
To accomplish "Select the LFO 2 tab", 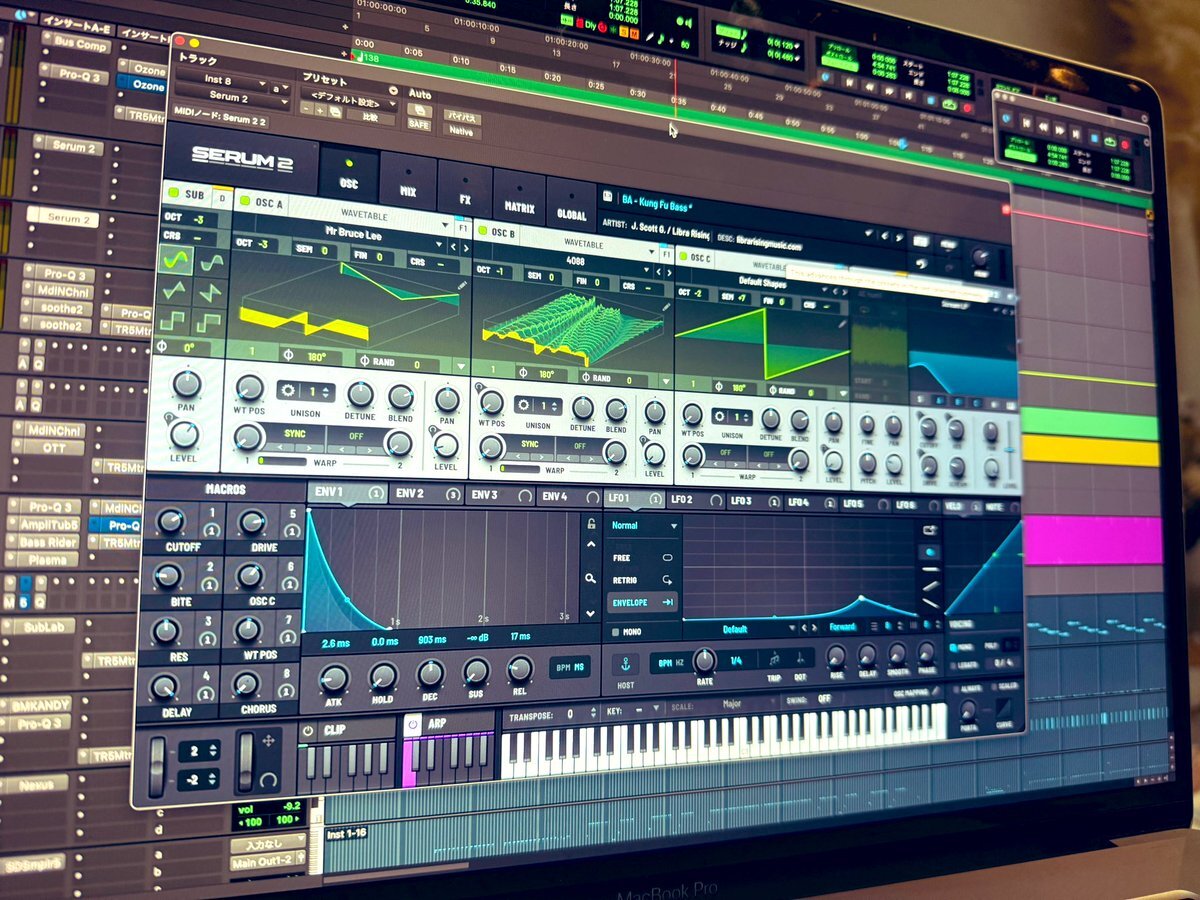I will tap(696, 499).
